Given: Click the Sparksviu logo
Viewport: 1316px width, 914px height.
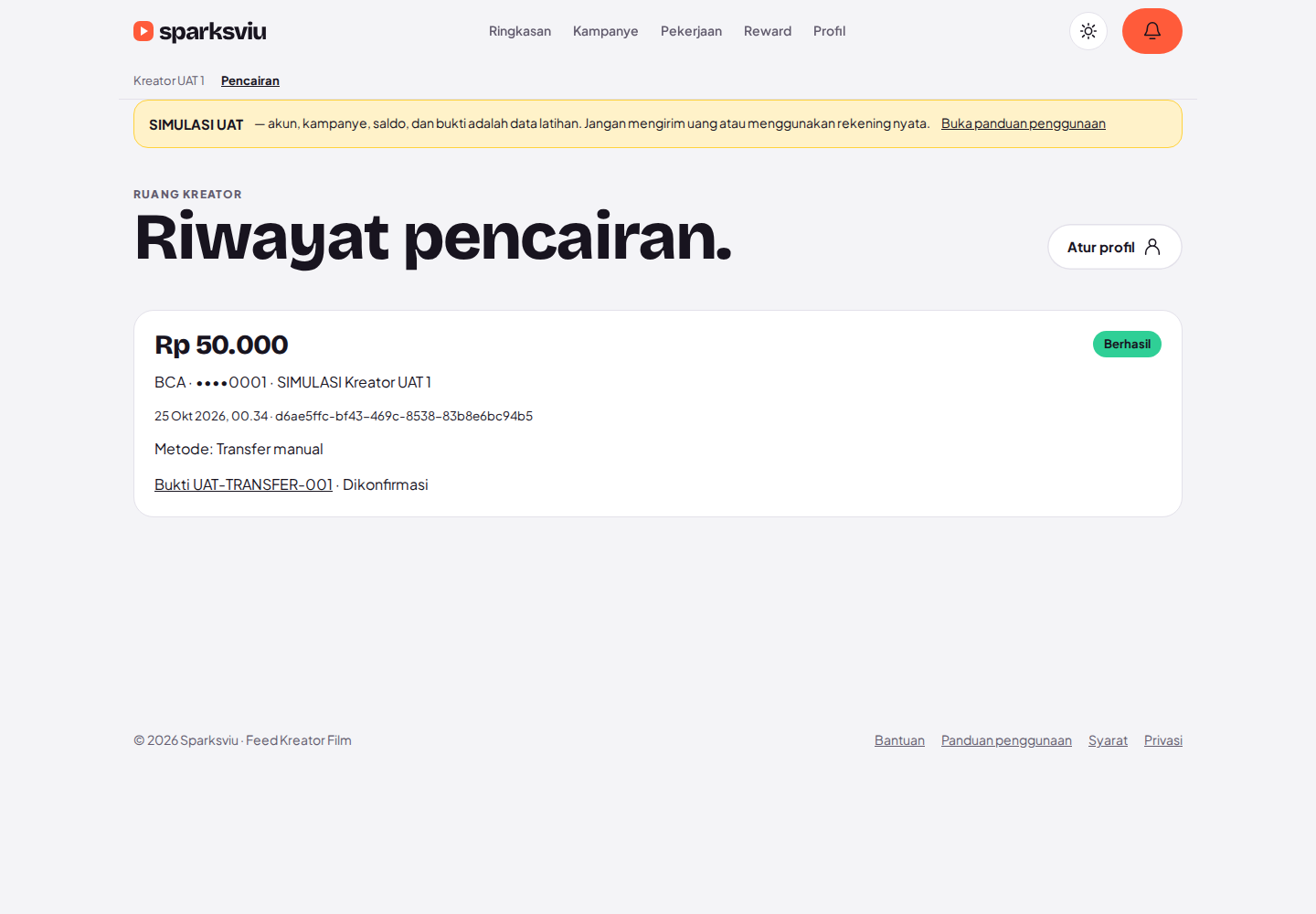Looking at the screenshot, I should click(x=200, y=31).
